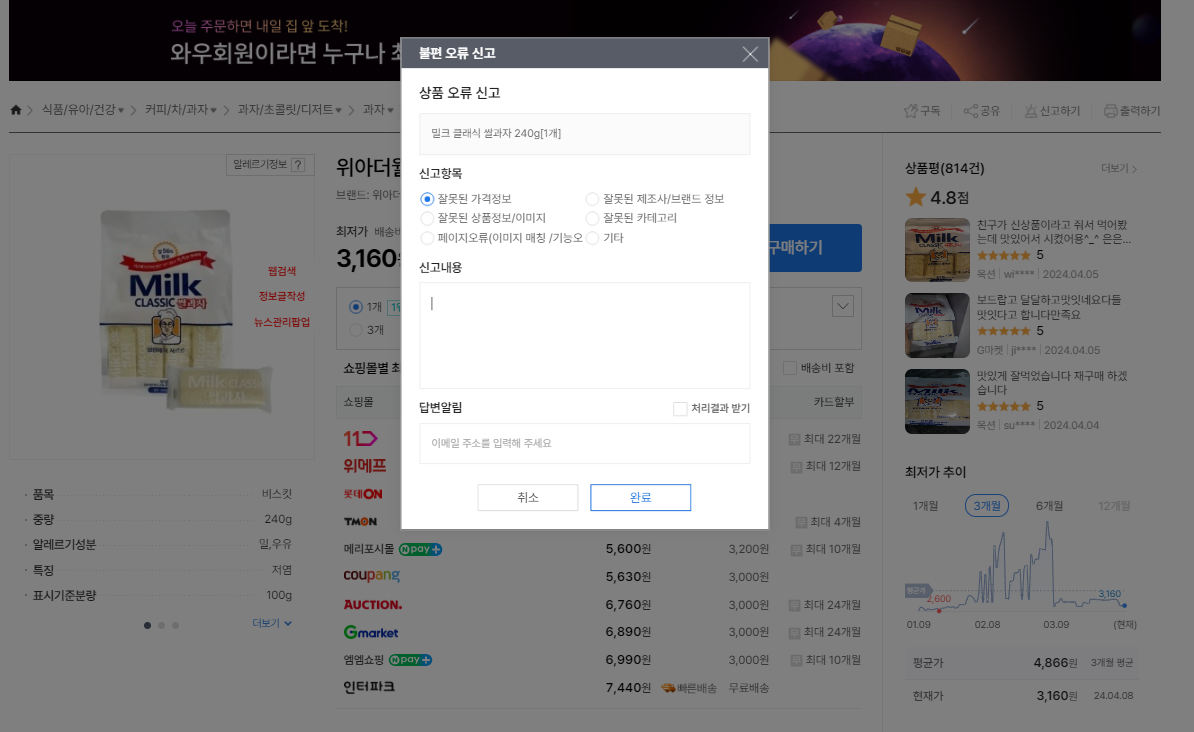Click the 공유 share icon
The image size is (1194, 732).
tap(970, 110)
